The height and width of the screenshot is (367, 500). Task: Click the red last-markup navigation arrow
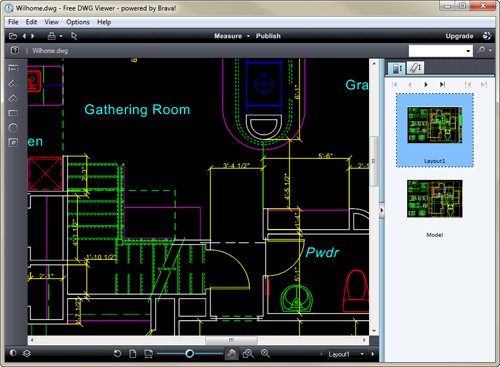[x=484, y=85]
